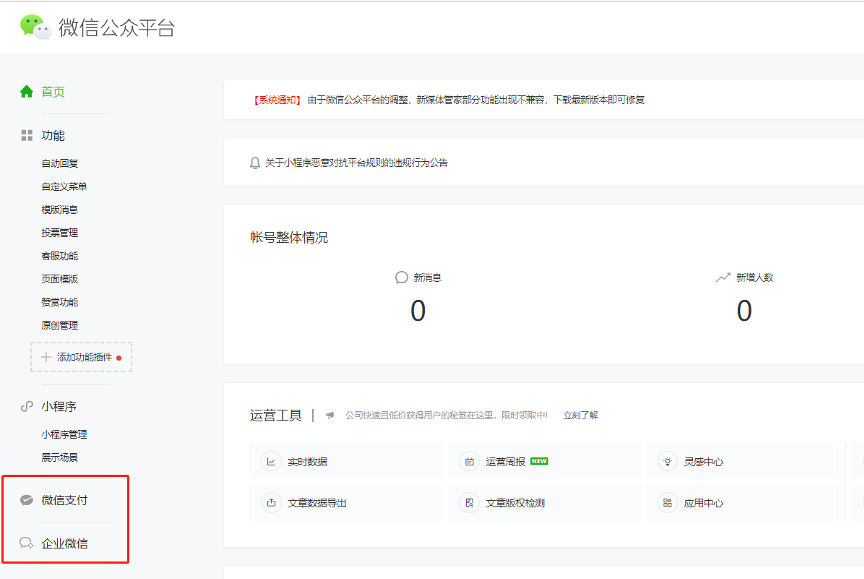Open 应用中心 via its apps icon

667,502
